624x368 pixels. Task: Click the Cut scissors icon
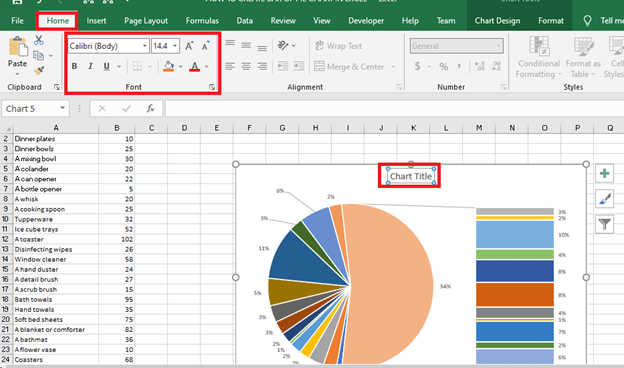point(39,40)
